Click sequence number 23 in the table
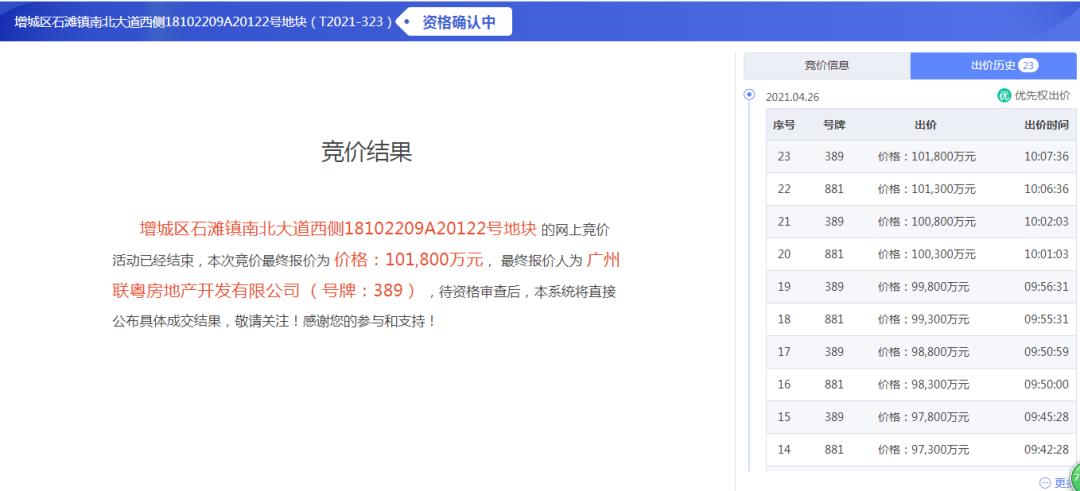The width and height of the screenshot is (1080, 491). (784, 156)
